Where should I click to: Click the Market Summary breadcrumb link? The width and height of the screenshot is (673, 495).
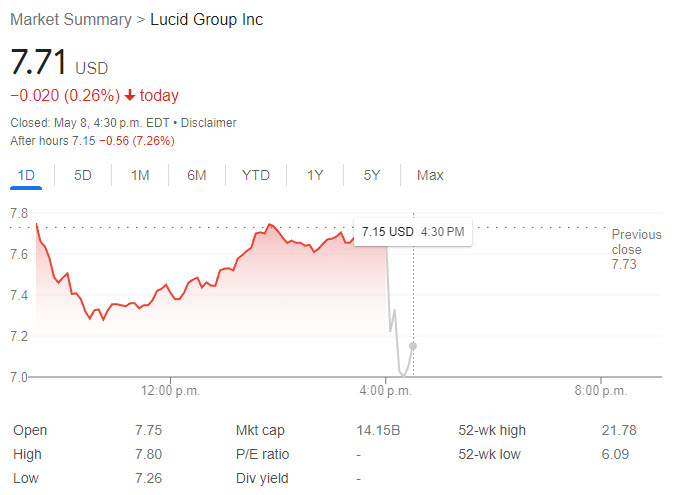(70, 20)
